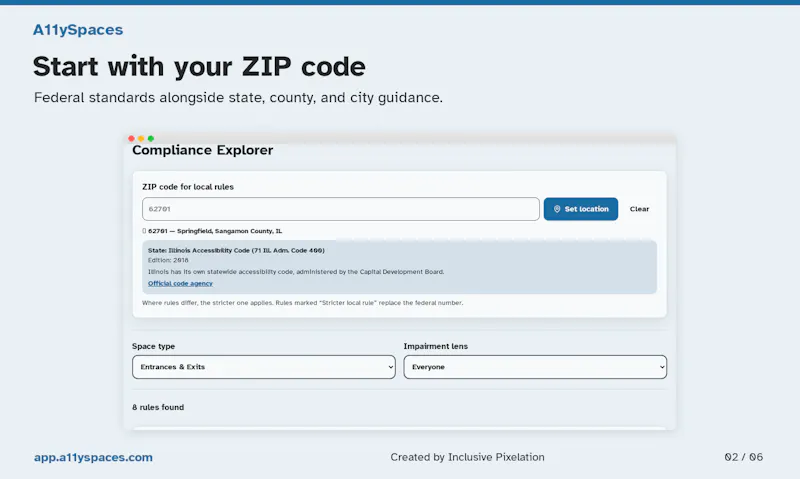Click the red window close dot
This screenshot has width=800, height=479.
point(131,138)
